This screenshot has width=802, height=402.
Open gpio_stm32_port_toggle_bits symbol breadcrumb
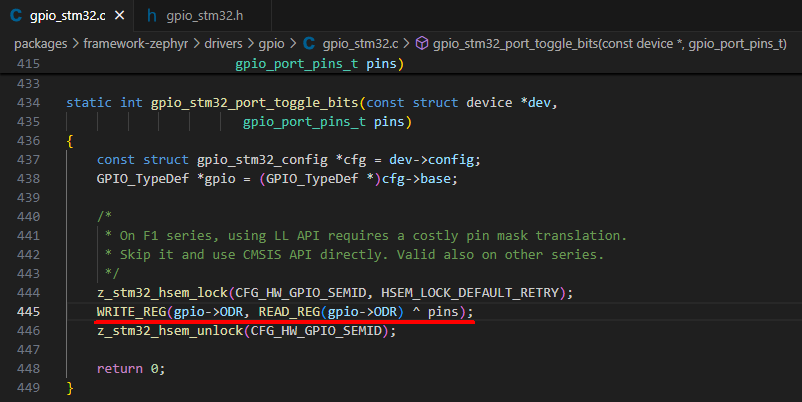click(x=610, y=44)
